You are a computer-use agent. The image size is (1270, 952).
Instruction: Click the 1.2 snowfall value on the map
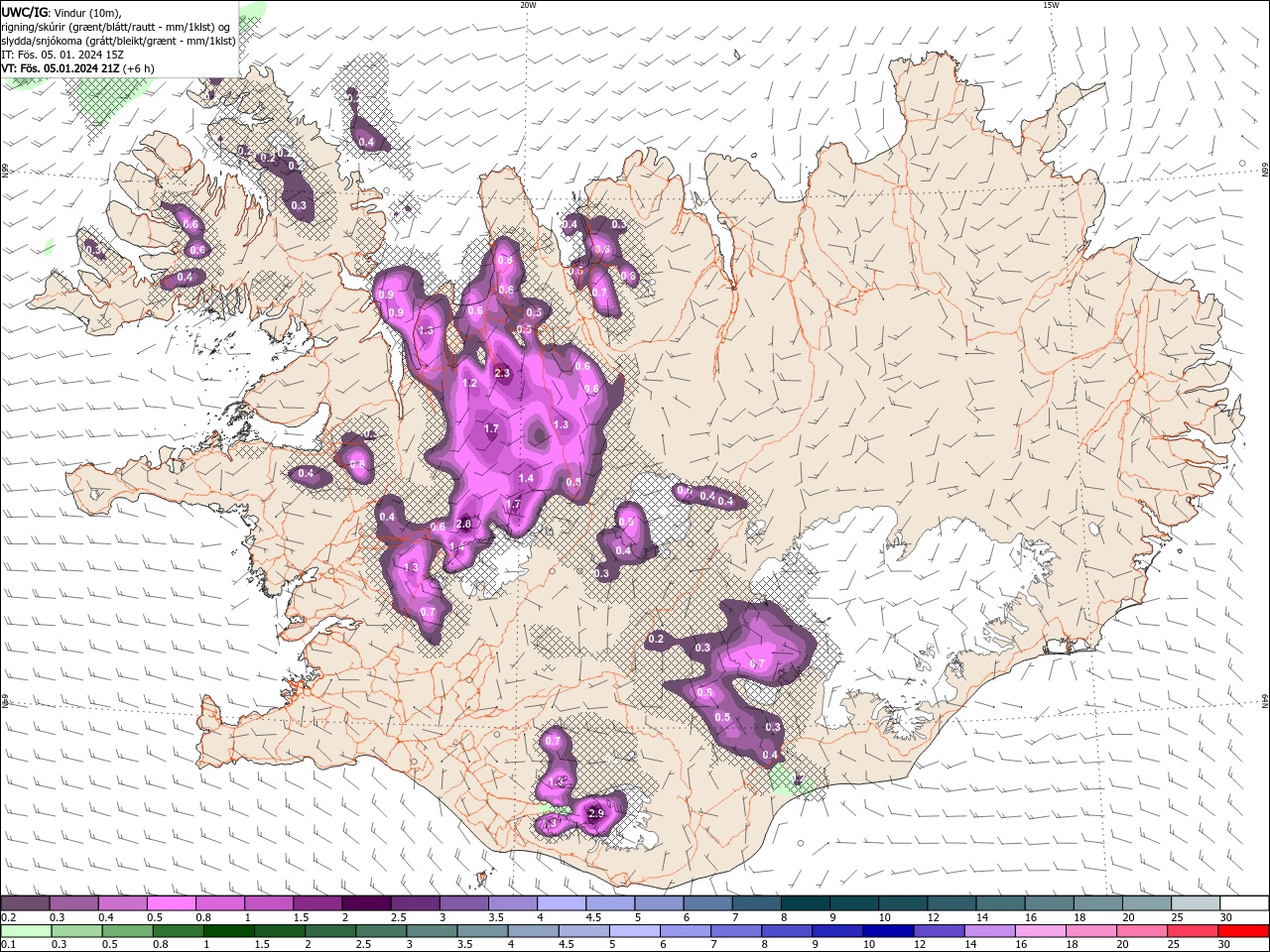pos(470,383)
